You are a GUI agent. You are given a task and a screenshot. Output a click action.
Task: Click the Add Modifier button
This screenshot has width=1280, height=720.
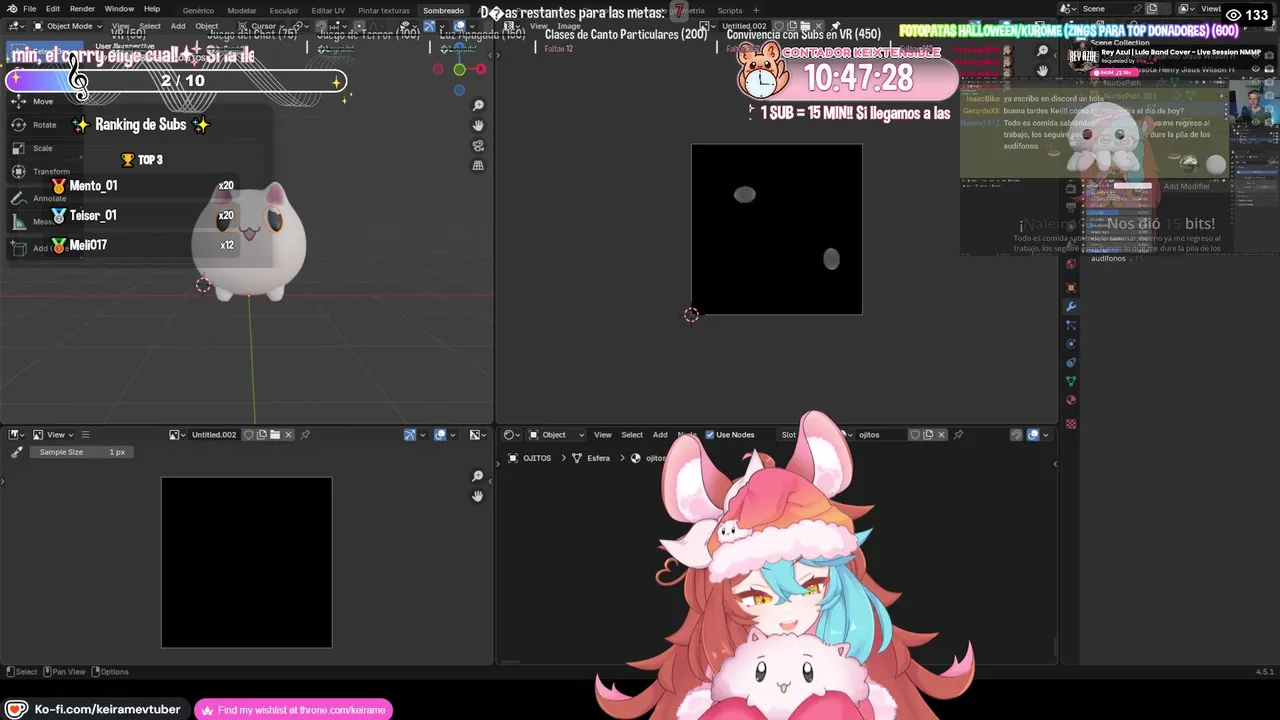(1186, 186)
